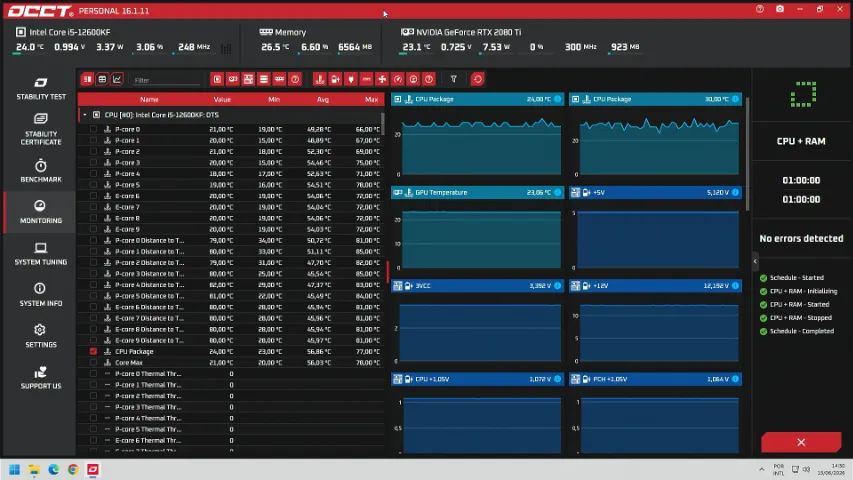Check the E-core 6 temperature row checkbox
The image size is (853, 480).
(x=93, y=196)
